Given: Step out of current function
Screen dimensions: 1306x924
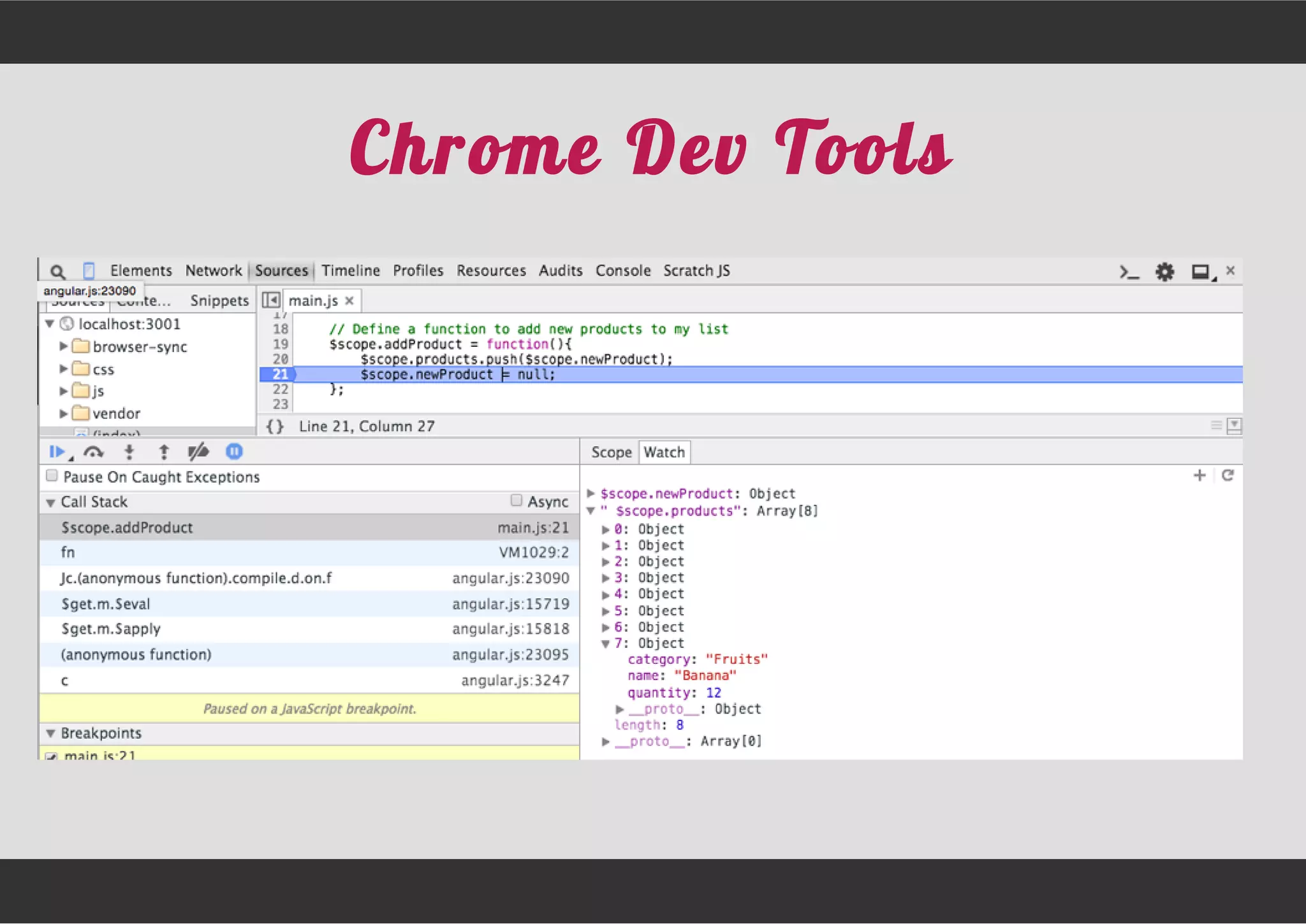Looking at the screenshot, I should tap(163, 452).
